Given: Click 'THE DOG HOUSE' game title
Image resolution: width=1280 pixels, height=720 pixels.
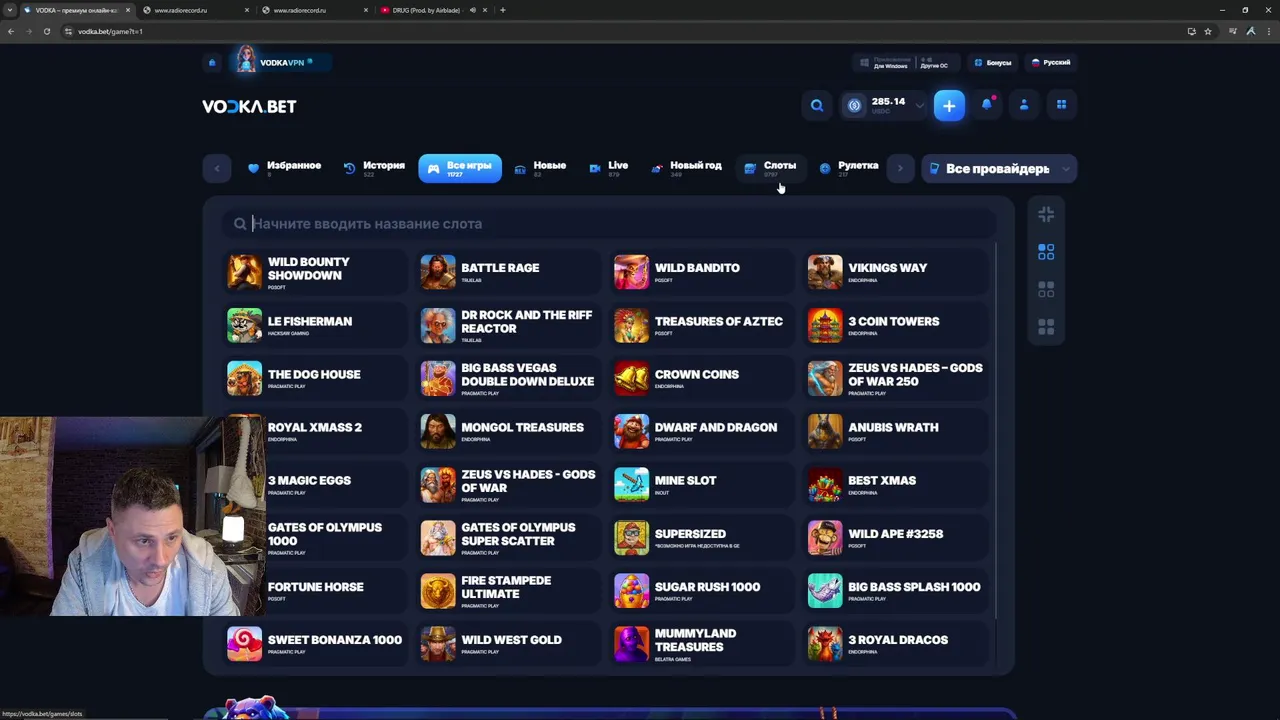Looking at the screenshot, I should click(314, 374).
